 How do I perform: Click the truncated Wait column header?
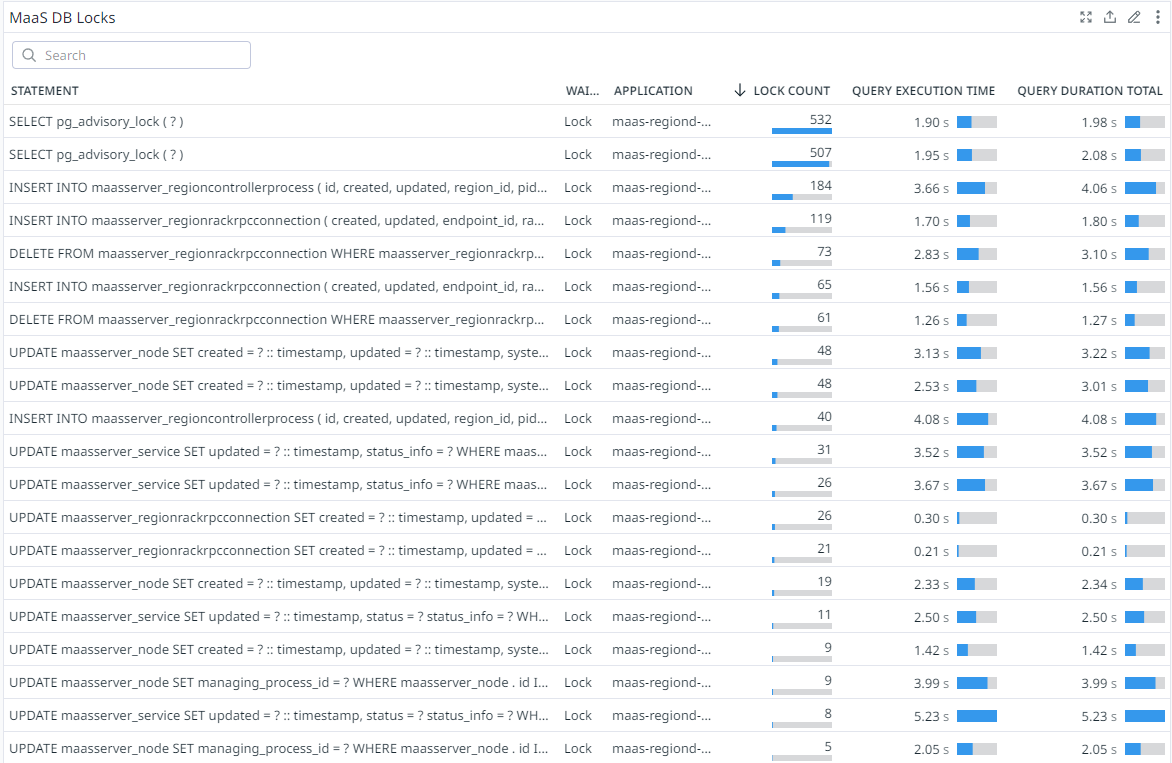tap(582, 91)
